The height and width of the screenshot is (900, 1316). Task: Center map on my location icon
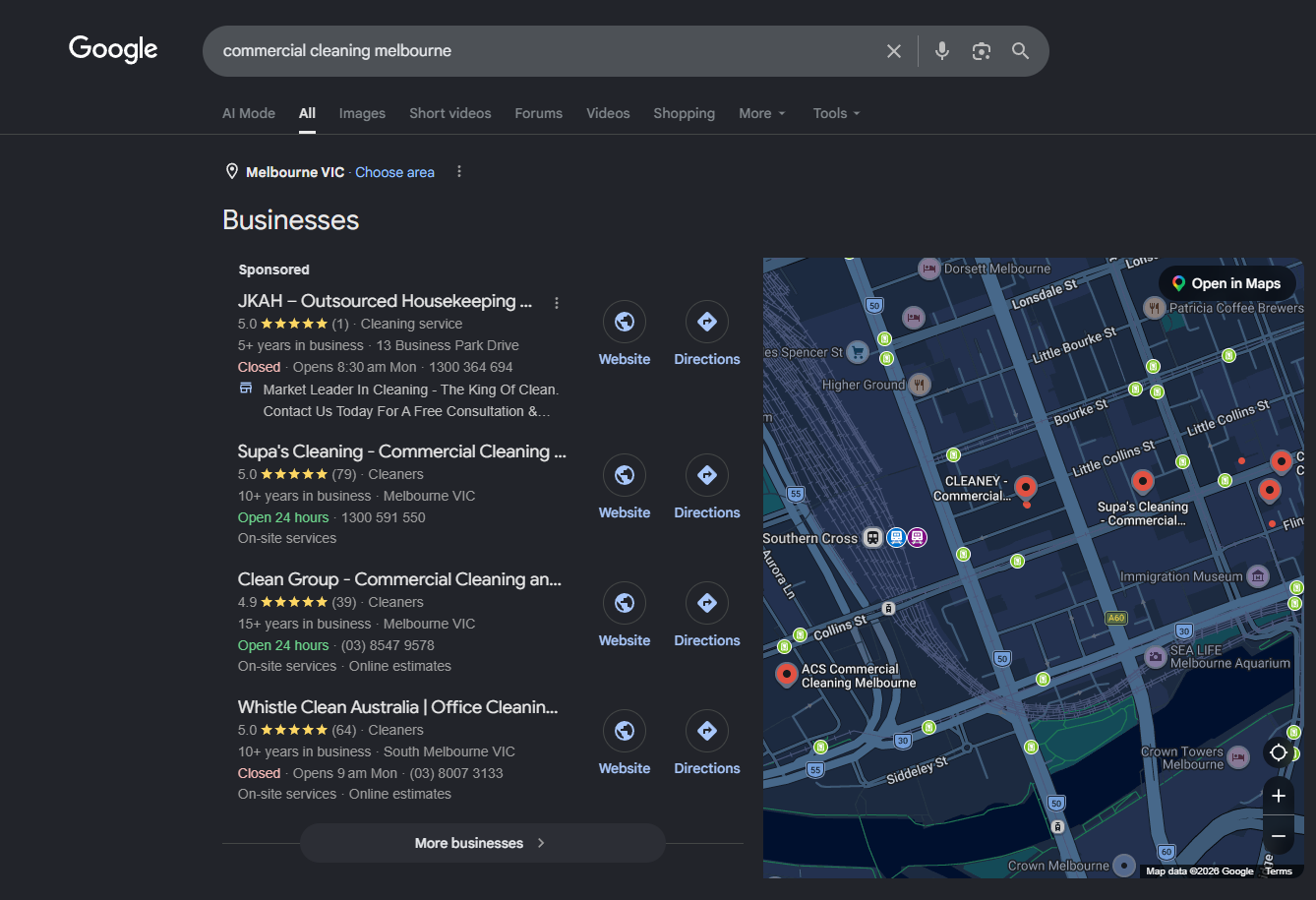(x=1279, y=752)
